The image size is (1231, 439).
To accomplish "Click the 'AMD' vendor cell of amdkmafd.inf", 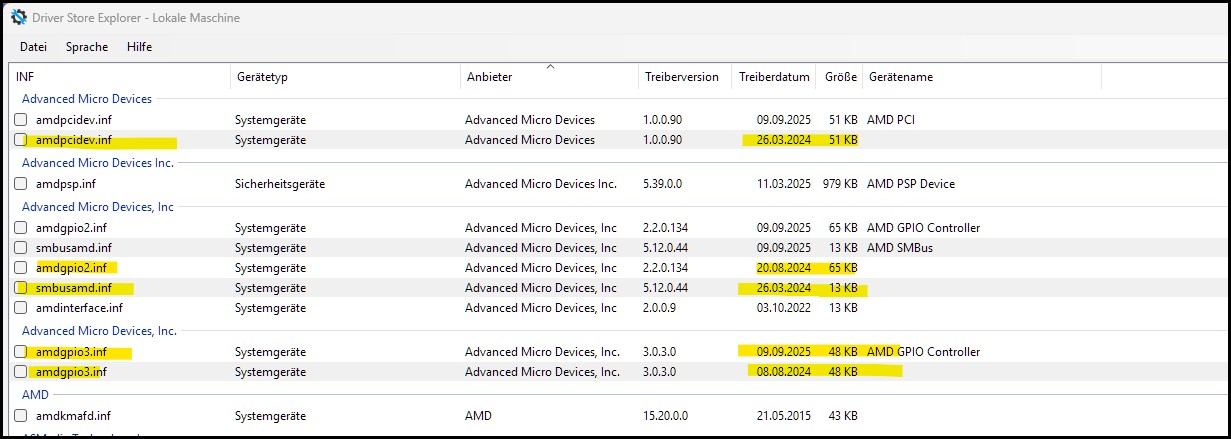I will click(478, 416).
